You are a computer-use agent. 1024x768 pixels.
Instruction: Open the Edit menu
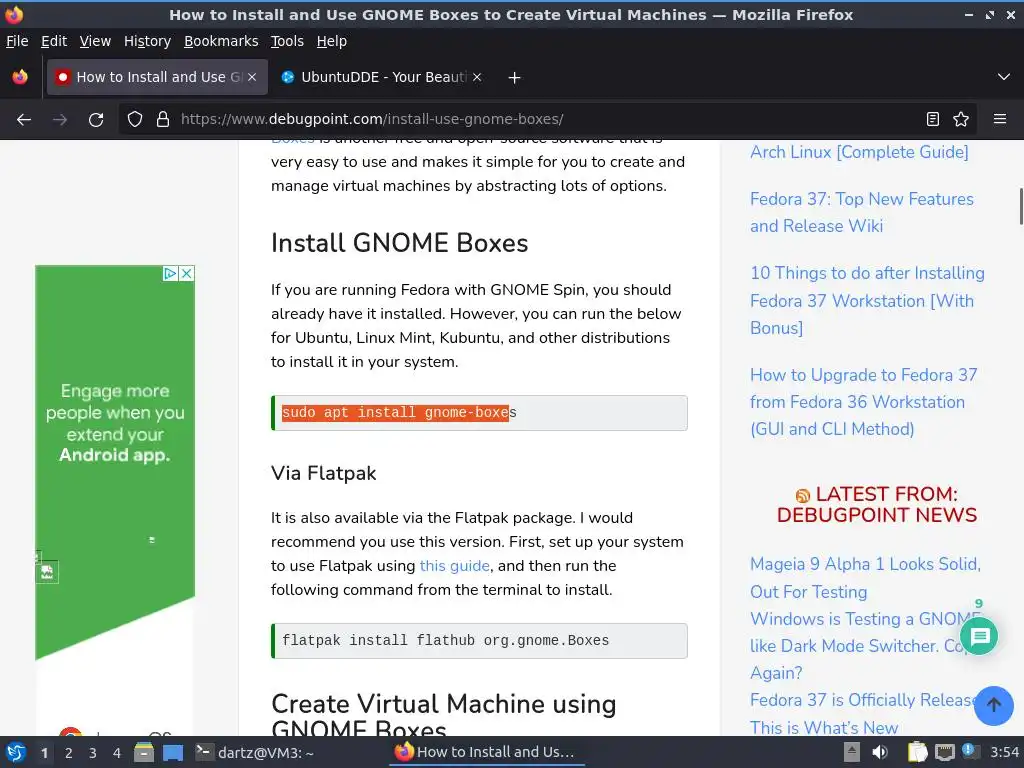click(x=54, y=41)
